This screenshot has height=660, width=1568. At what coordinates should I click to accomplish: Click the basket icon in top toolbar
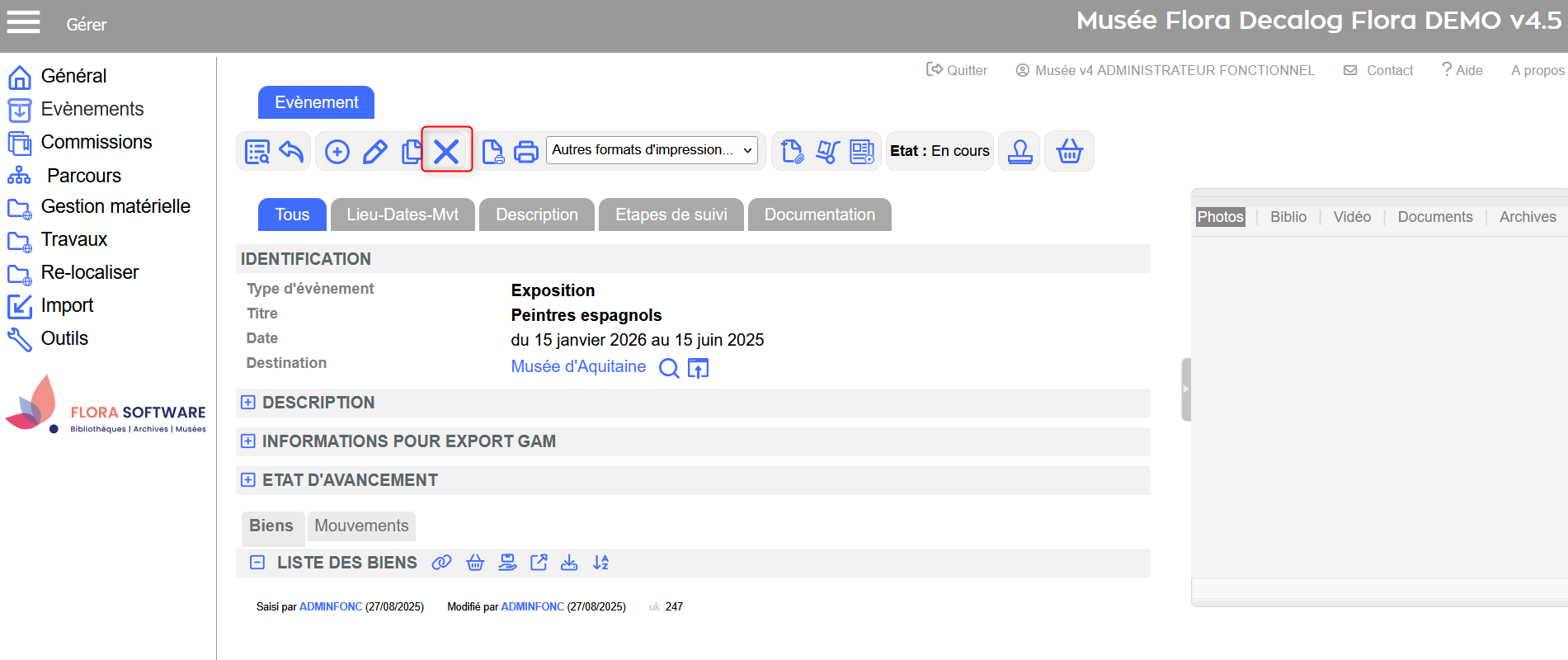pyautogui.click(x=1069, y=152)
